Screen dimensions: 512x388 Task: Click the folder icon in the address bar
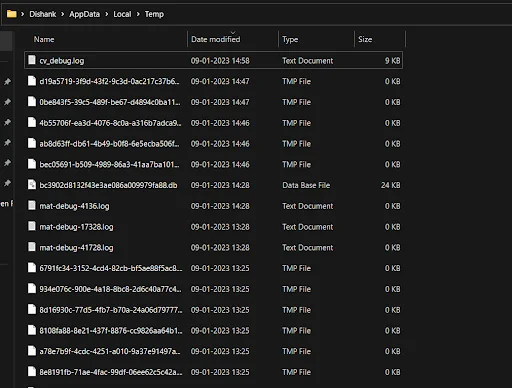click(12, 14)
